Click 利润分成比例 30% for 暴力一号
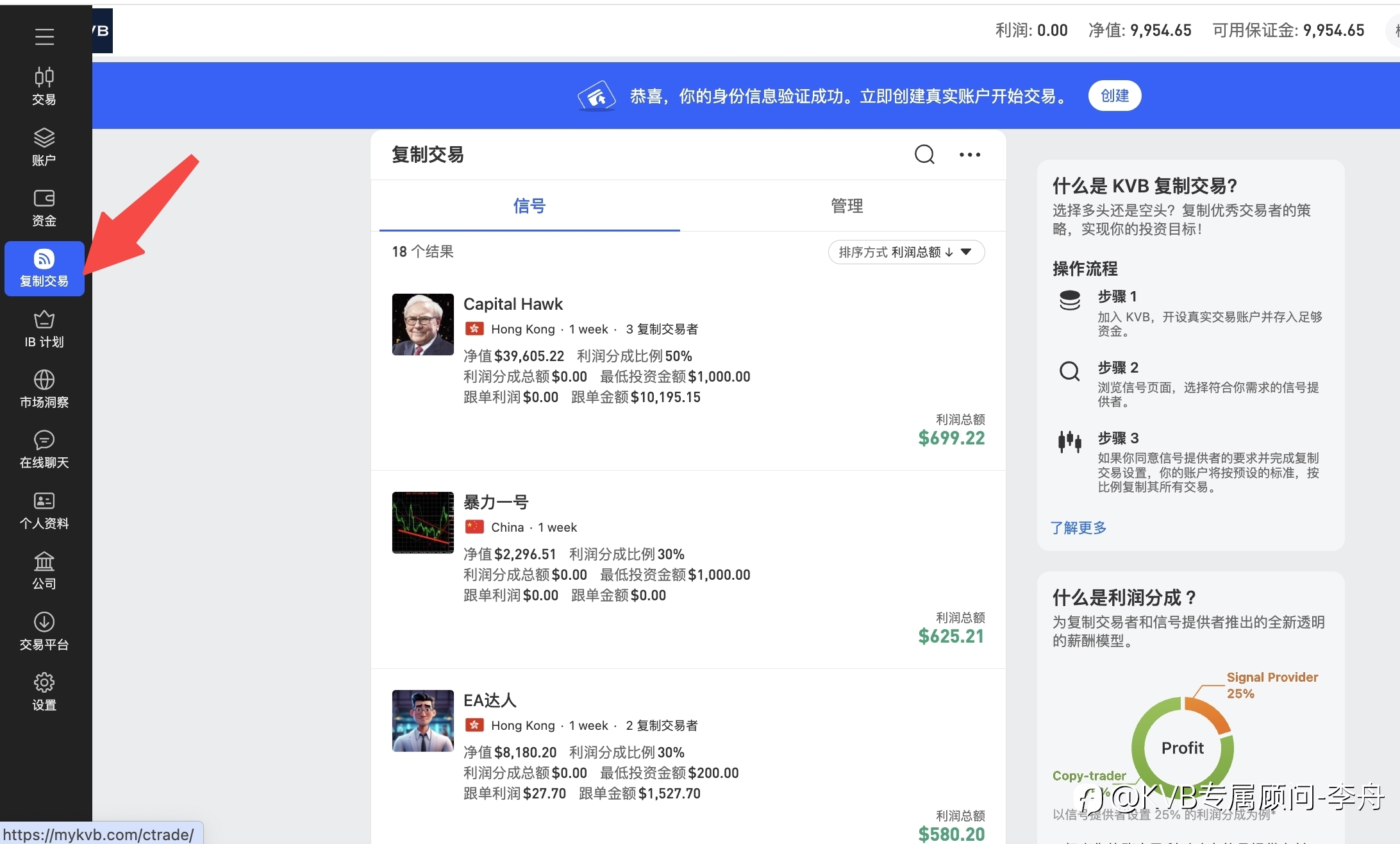1400x844 pixels. tap(627, 554)
